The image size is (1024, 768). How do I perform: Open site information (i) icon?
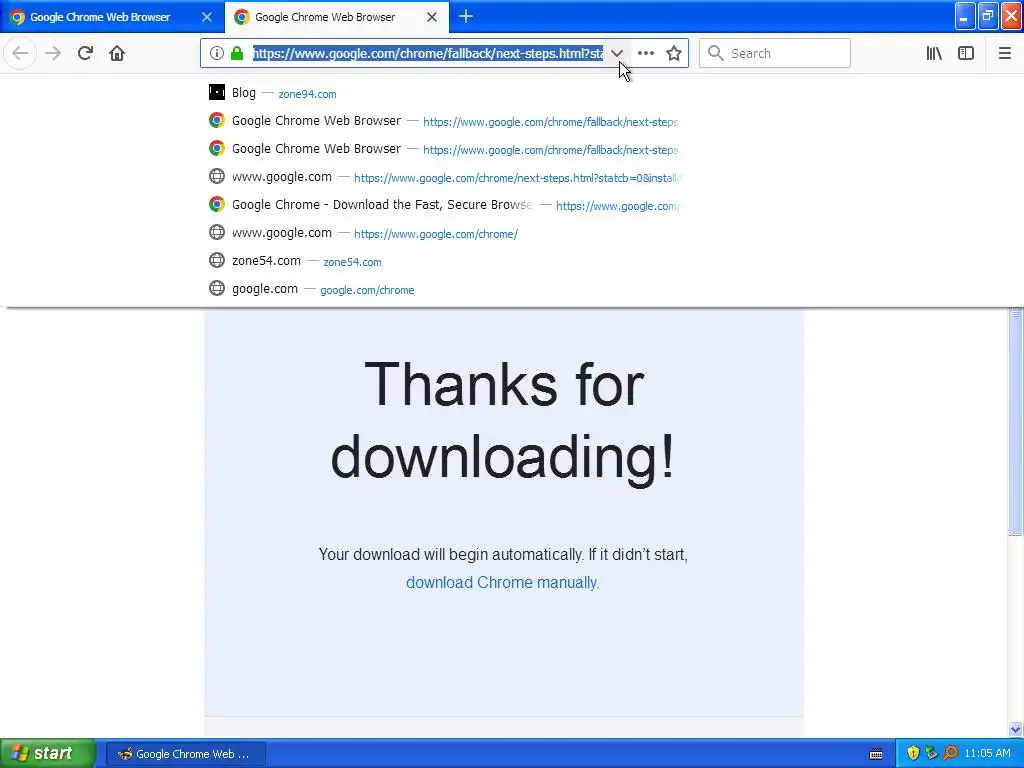[x=217, y=53]
